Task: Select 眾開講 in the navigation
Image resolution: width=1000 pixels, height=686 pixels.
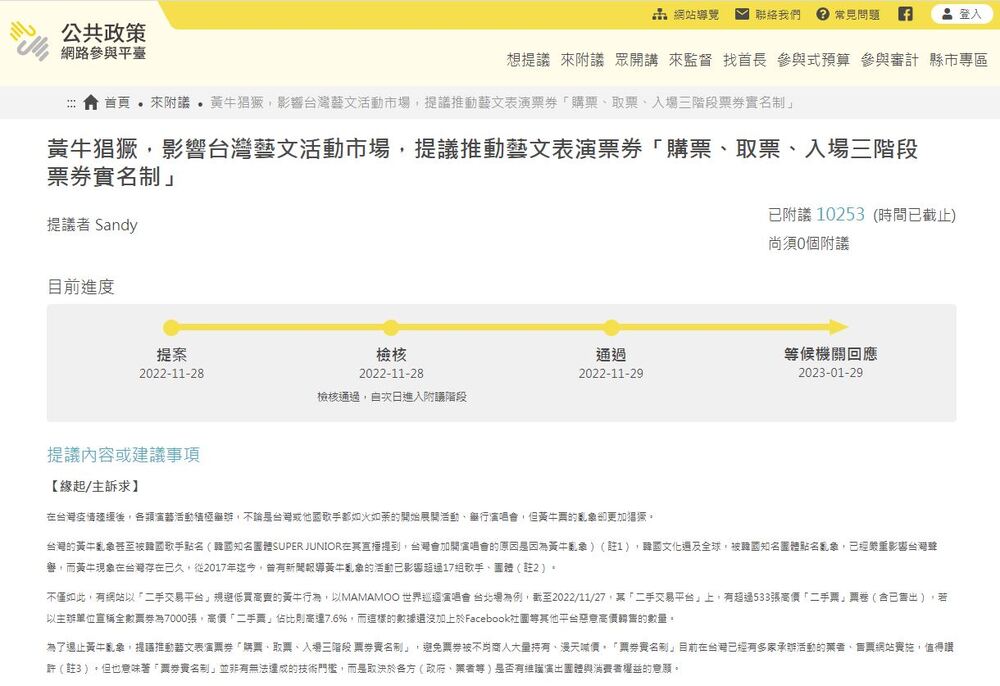Action: (636, 60)
